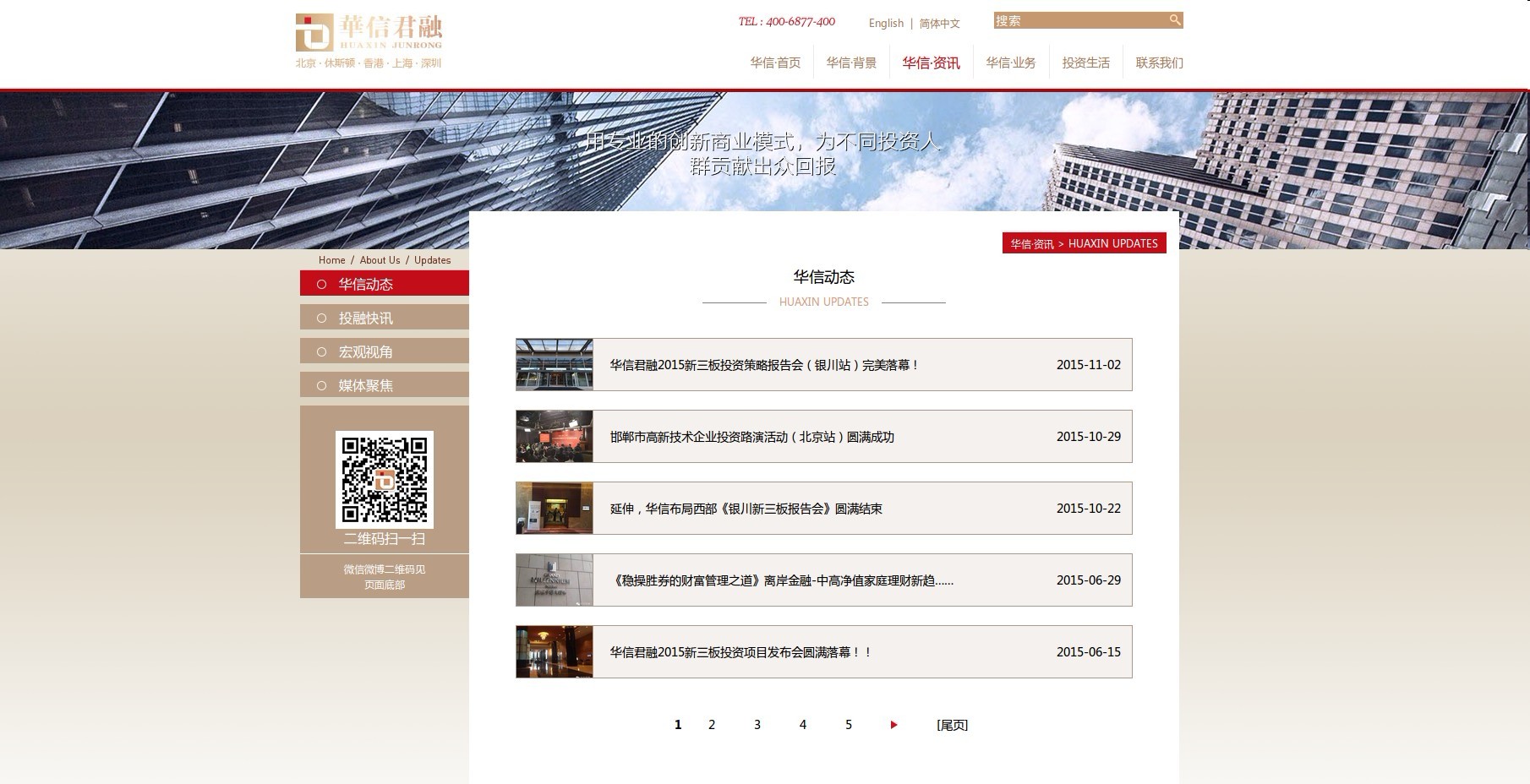
Task: Jump to the last page [尾页]
Action: pos(952,725)
